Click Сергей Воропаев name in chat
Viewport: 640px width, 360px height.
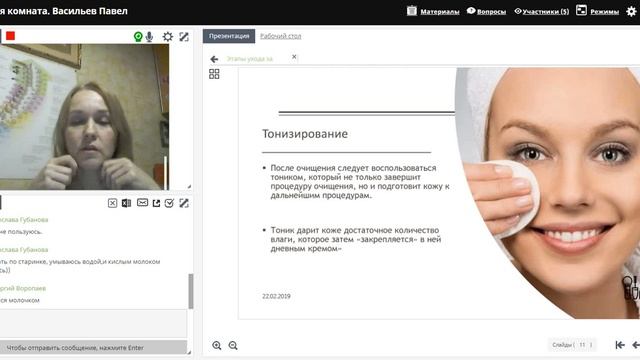(x=23, y=288)
